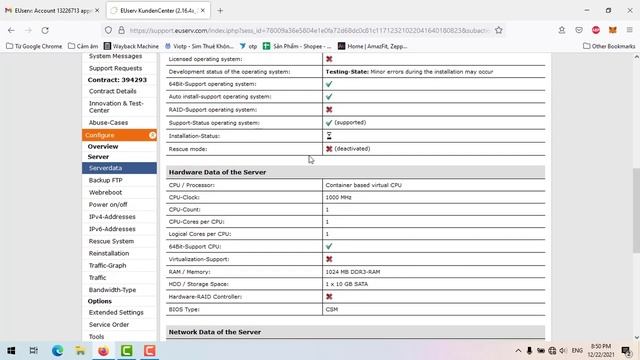Viewport: 640px width, 360px height.
Task: Open Traffic-Graph page
Action: [x=108, y=265]
